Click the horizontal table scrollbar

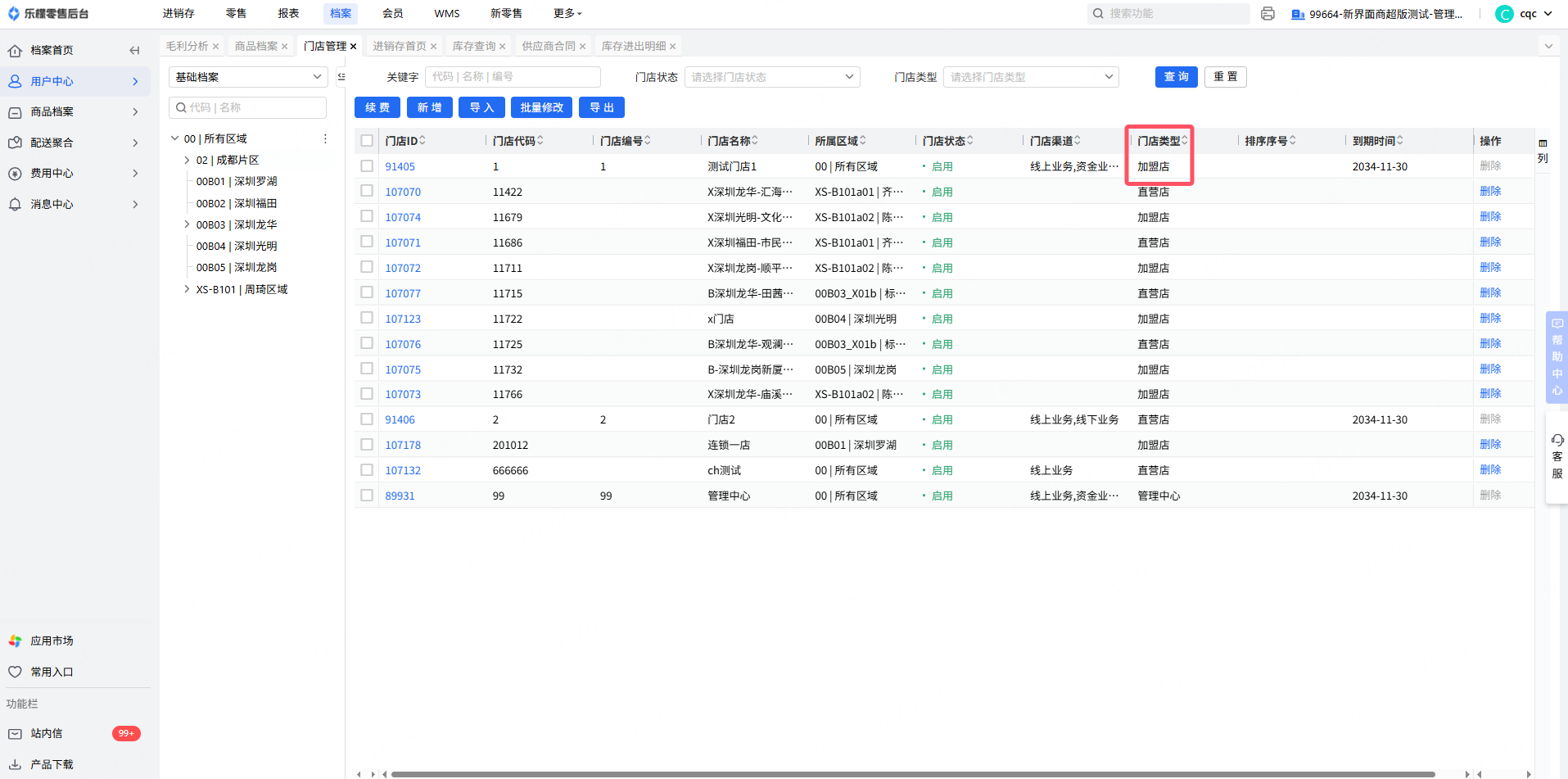[913, 774]
